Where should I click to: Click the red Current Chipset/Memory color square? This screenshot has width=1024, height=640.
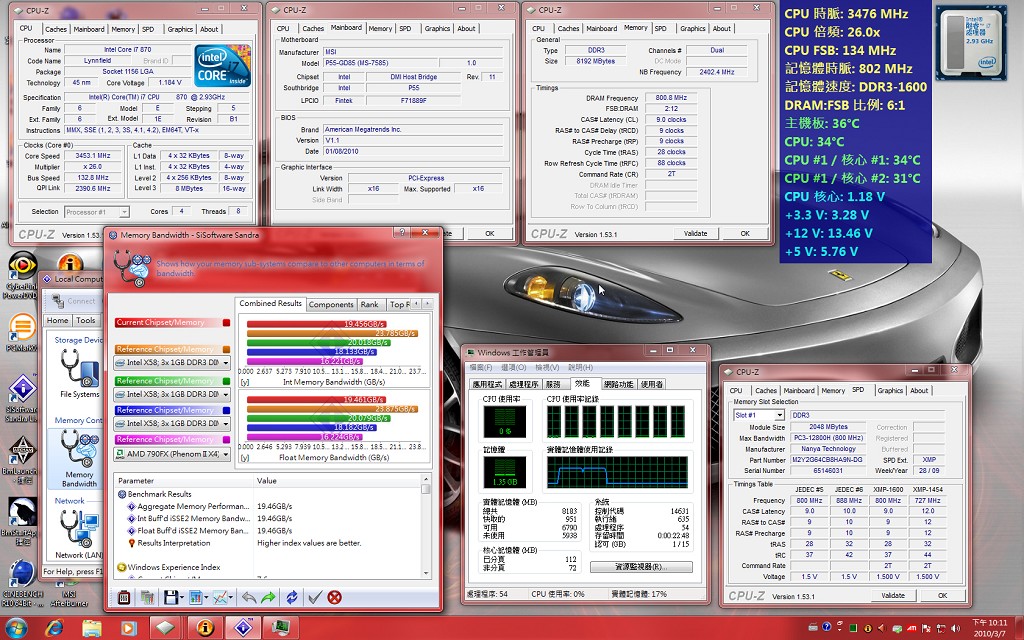226,323
